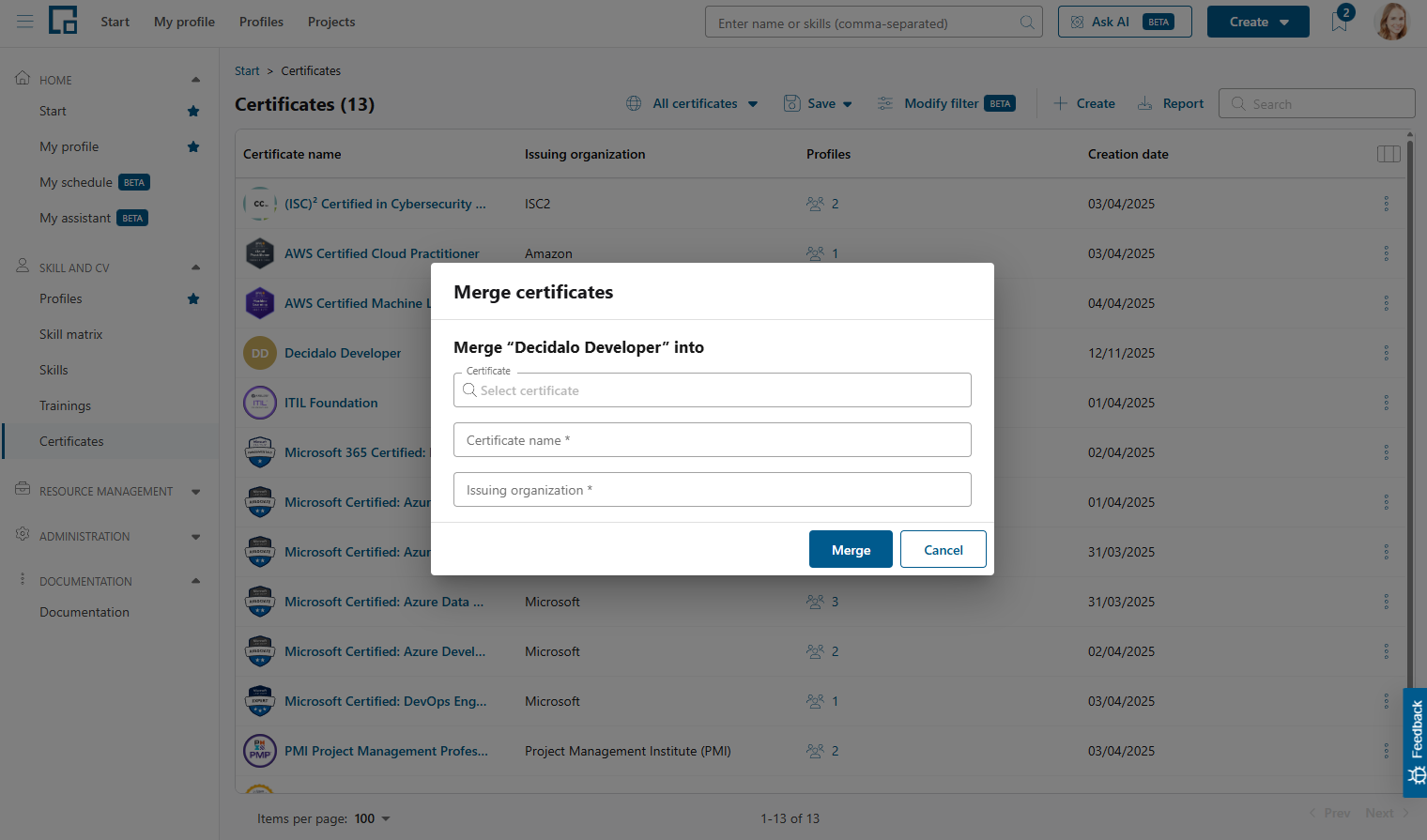Viewport: 1427px width, 840px height.
Task: Expand the RESOURCE MANAGEMENT section
Action: point(195,492)
